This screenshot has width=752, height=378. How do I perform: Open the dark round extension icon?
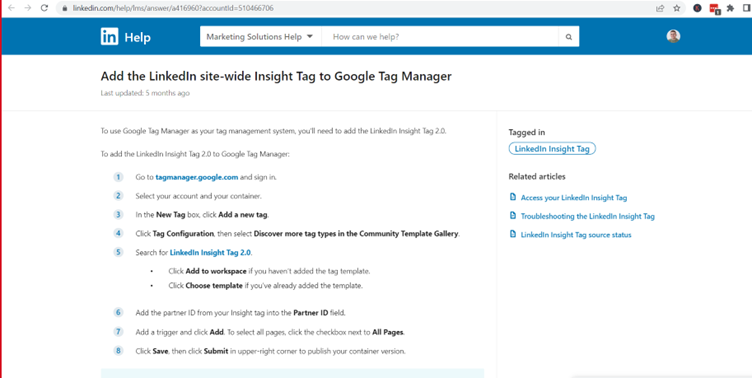tap(697, 8)
